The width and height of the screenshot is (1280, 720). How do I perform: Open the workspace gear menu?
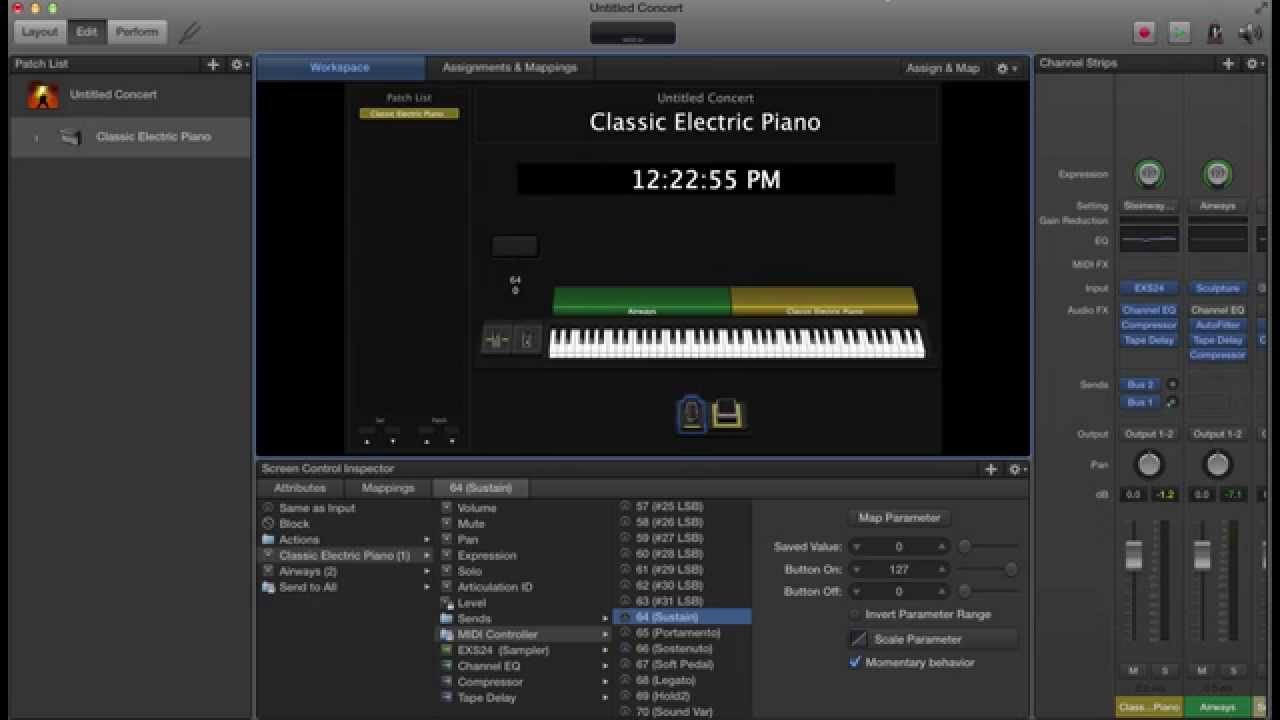(x=1005, y=68)
